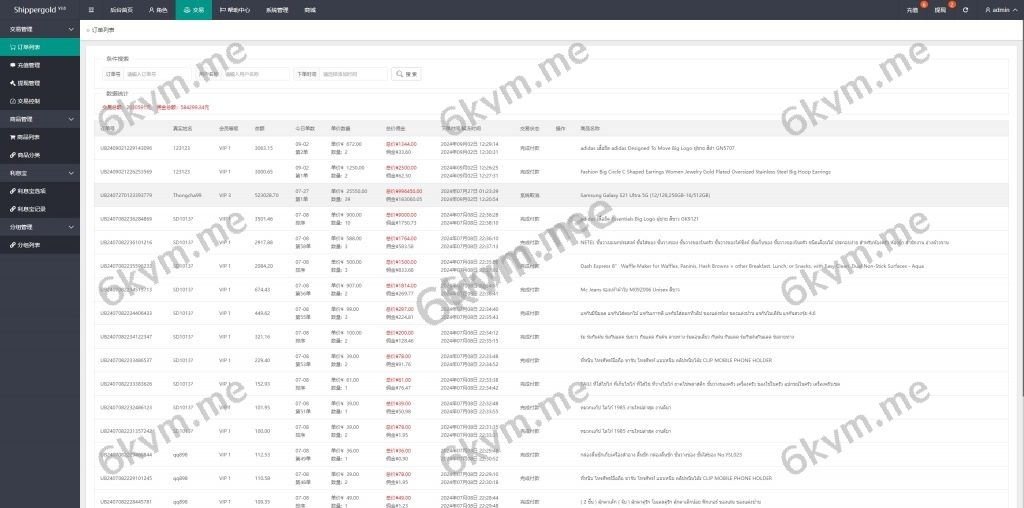Open 充值管理 in the sidebar
1024x508 pixels.
click(x=28, y=65)
